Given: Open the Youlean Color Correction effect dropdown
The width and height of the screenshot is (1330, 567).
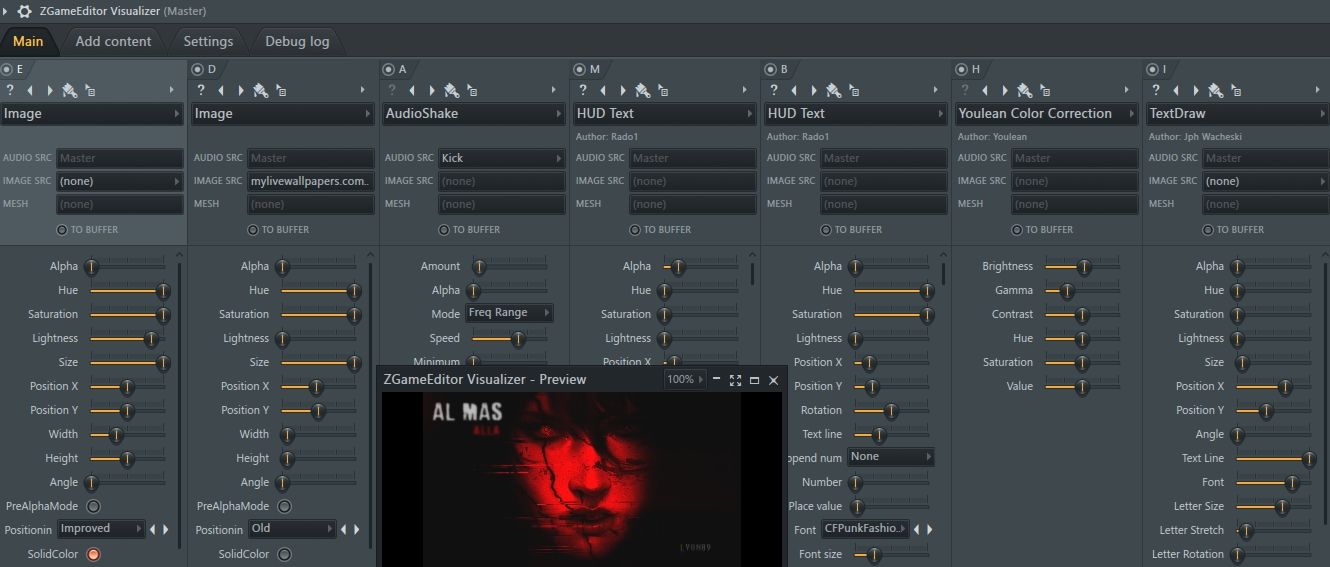Looking at the screenshot, I should (1047, 114).
